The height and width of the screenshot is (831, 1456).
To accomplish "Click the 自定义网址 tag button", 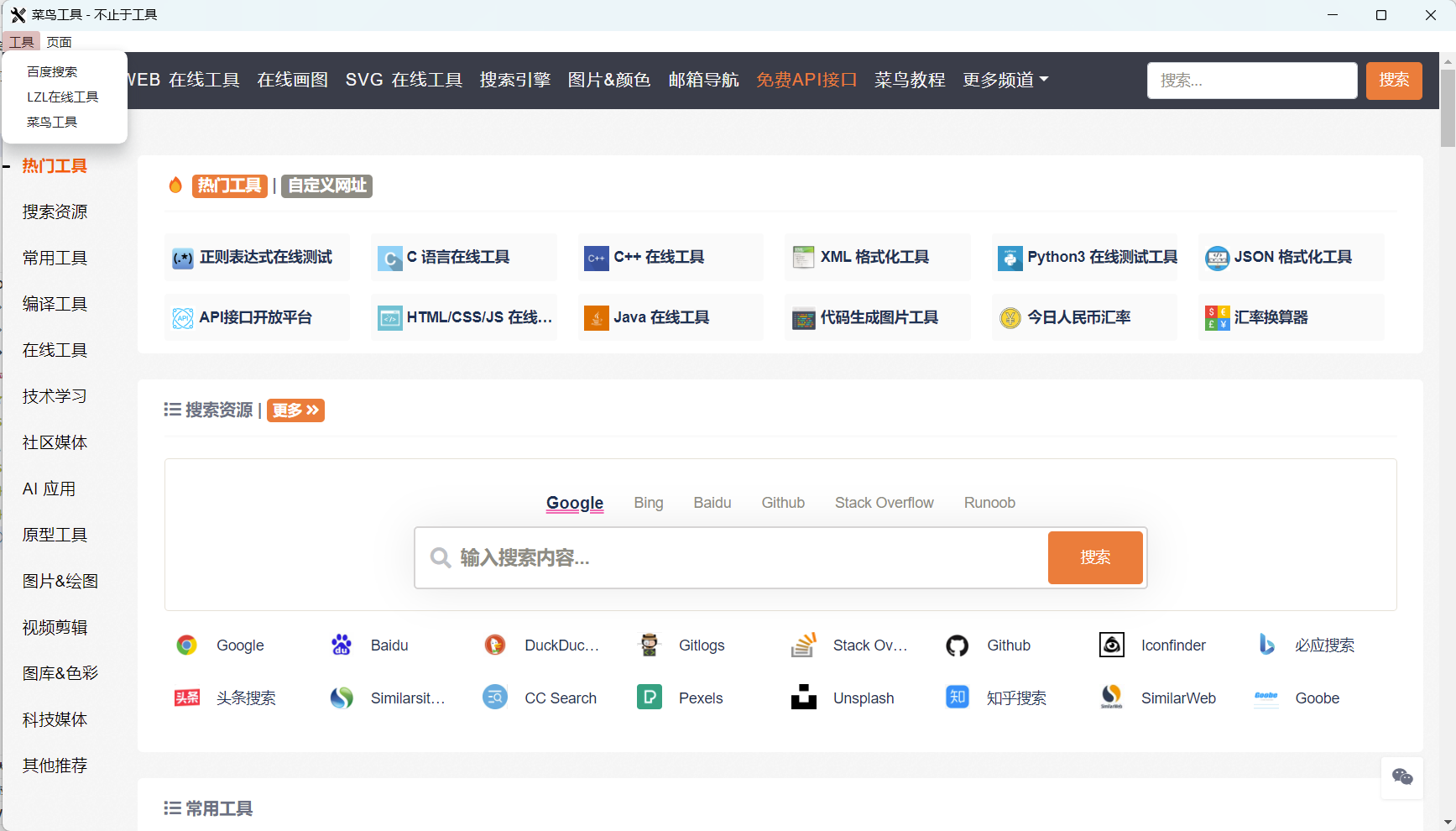I will pyautogui.click(x=326, y=186).
